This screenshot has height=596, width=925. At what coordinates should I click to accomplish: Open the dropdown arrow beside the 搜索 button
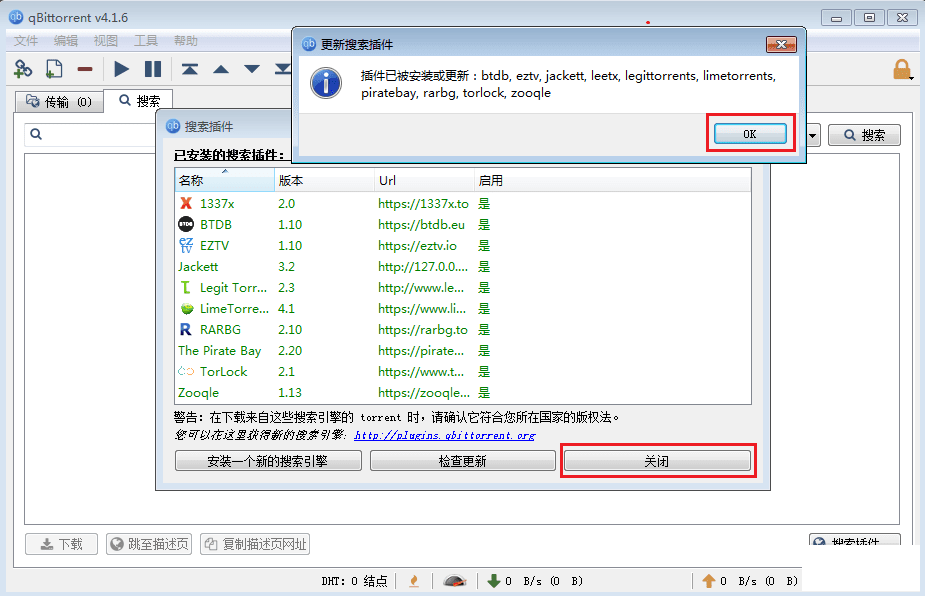[x=813, y=135]
